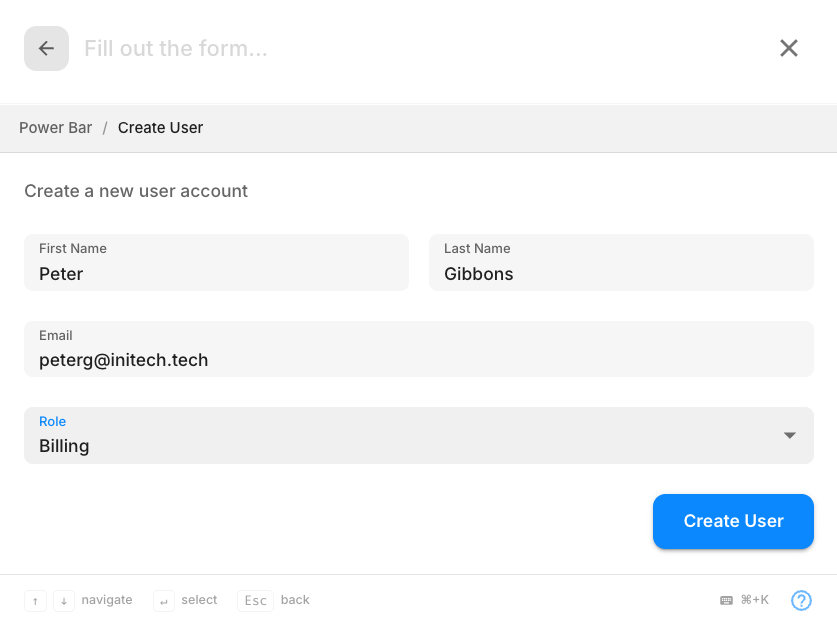Click the up arrow navigate key icon
Viewport: 837px width, 620px height.
click(x=36, y=601)
